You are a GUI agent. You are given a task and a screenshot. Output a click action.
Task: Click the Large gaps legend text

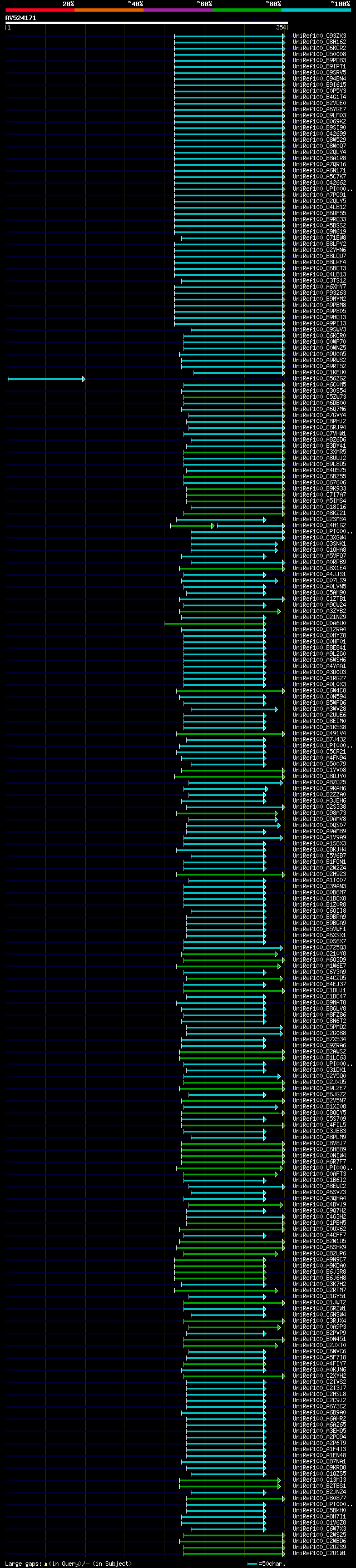[x=68, y=1563]
